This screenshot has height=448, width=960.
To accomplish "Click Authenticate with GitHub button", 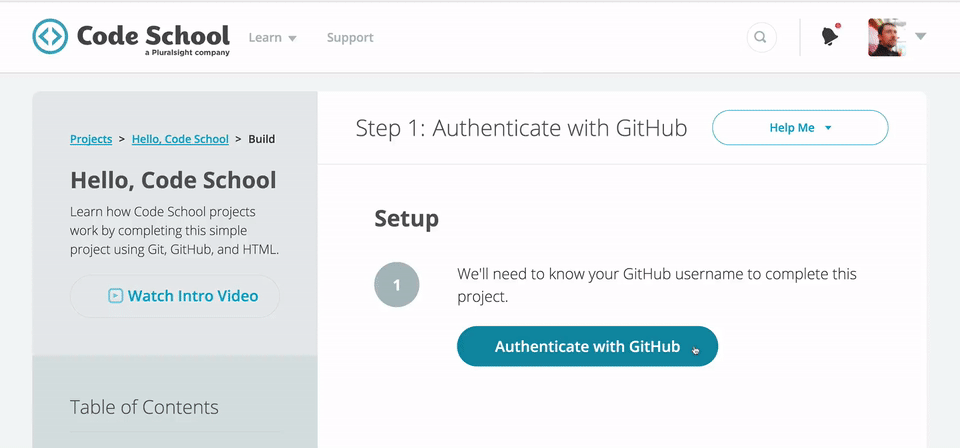I will [587, 346].
